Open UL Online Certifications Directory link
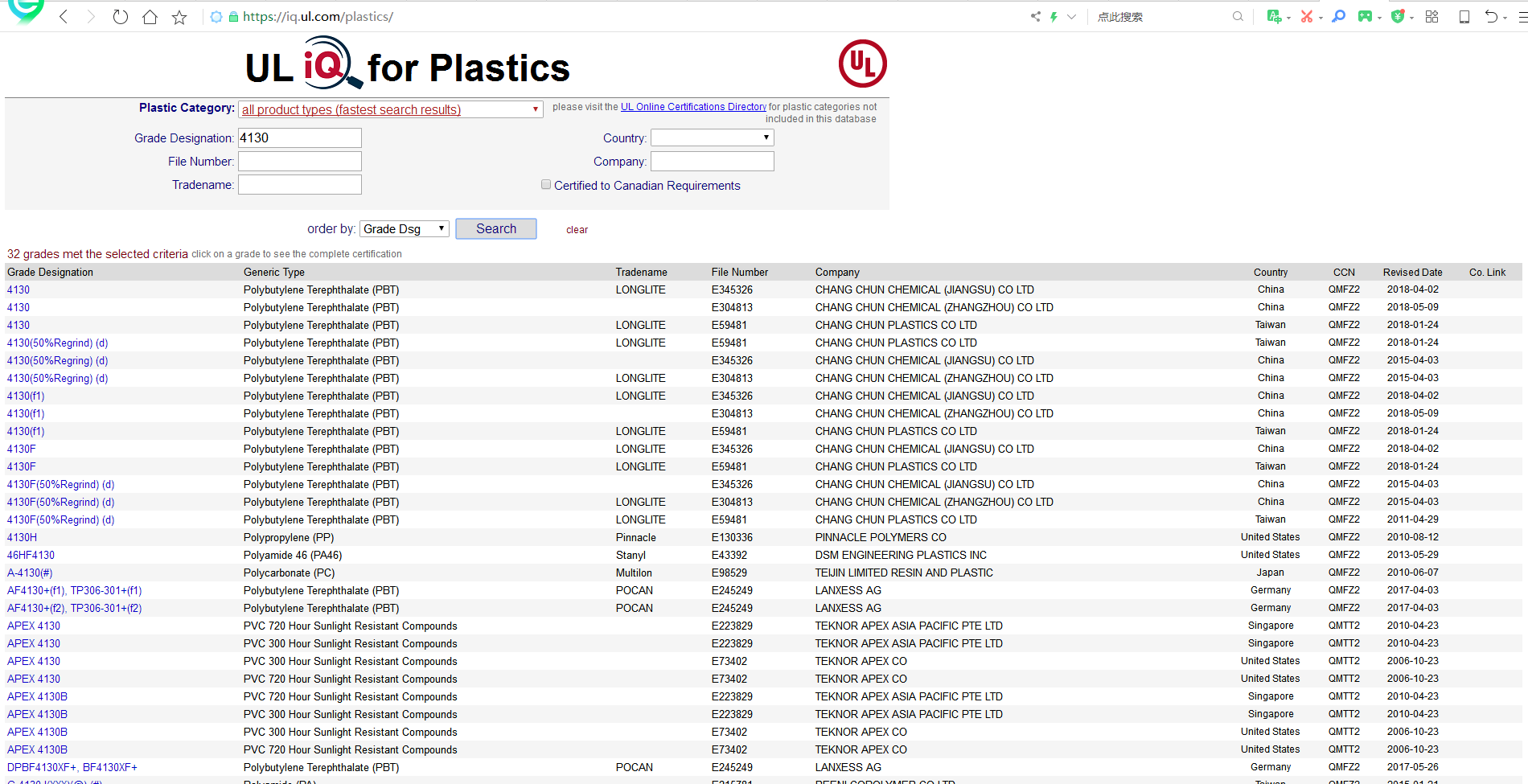This screenshot has height=784, width=1528. [693, 107]
